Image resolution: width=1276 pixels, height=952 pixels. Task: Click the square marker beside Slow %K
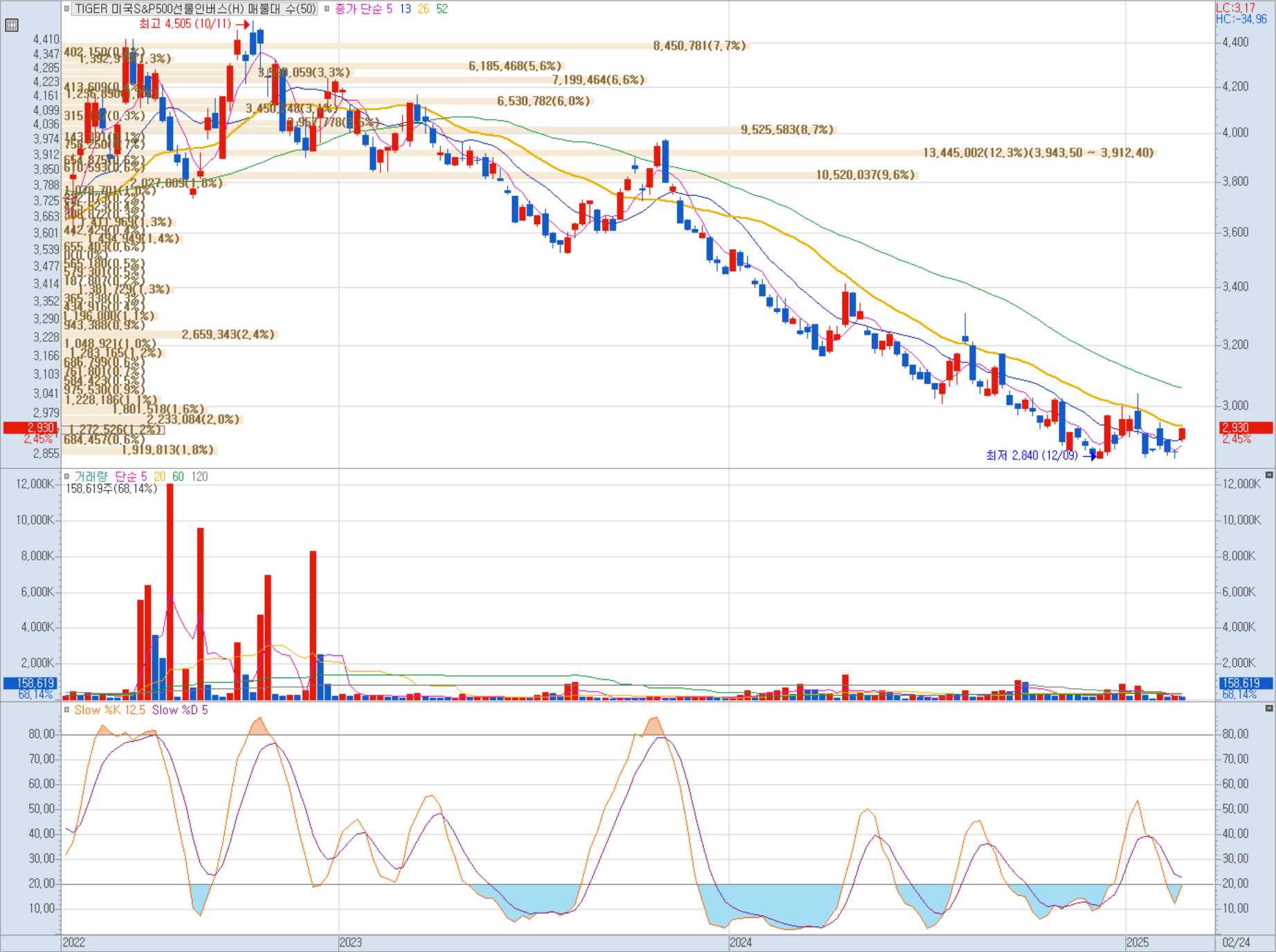(x=66, y=710)
